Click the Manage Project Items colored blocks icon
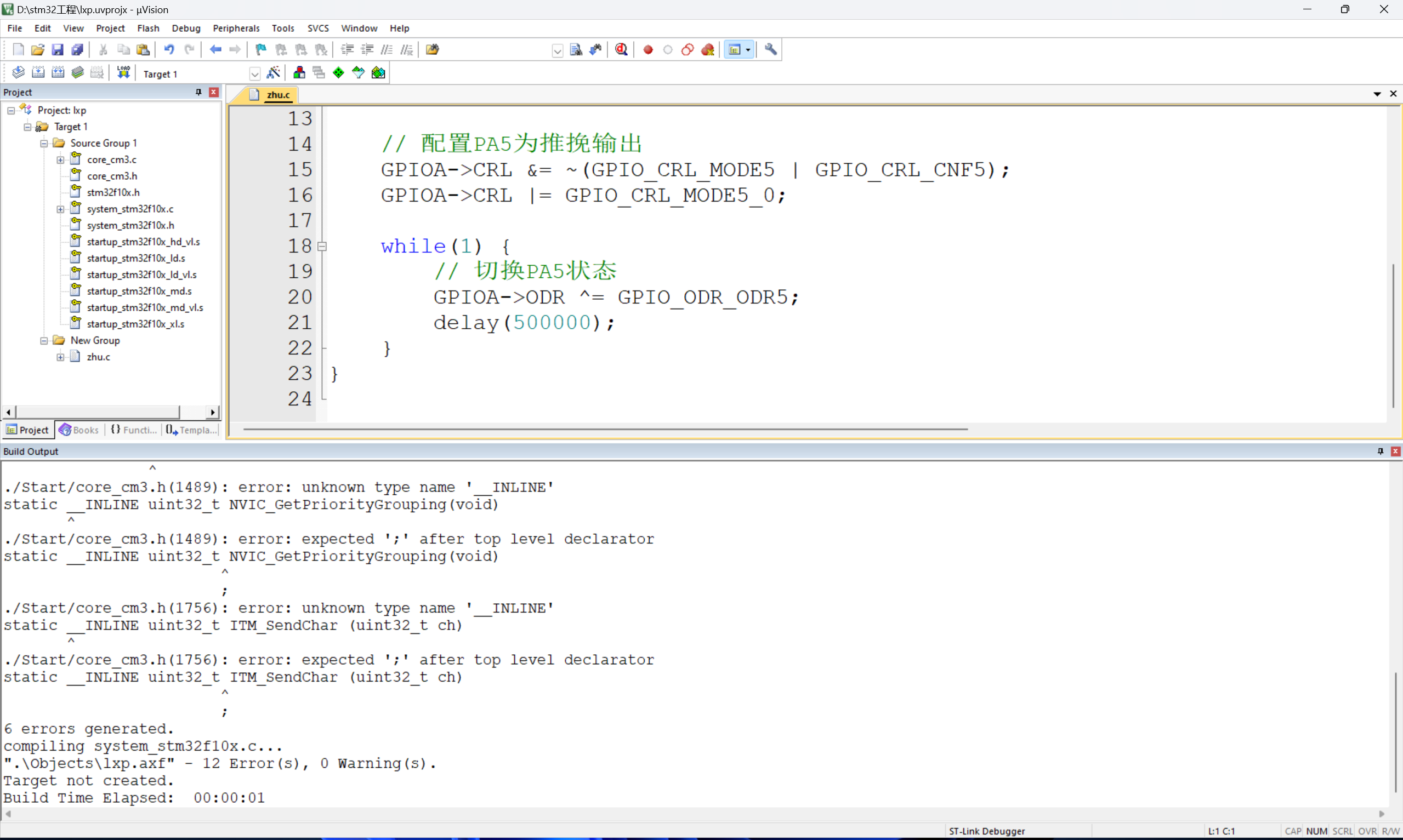 click(299, 72)
